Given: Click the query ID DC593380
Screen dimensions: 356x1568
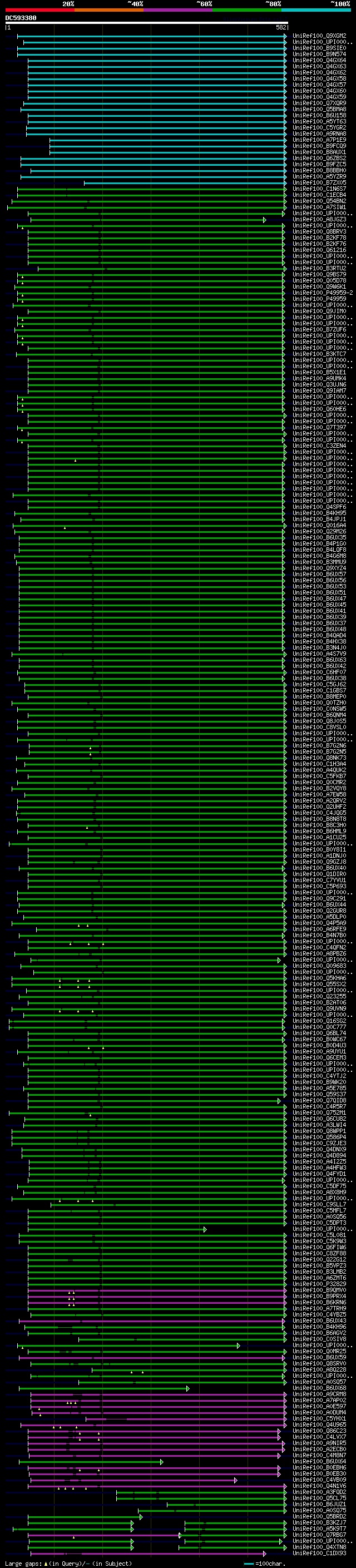Looking at the screenshot, I should [x=21, y=18].
